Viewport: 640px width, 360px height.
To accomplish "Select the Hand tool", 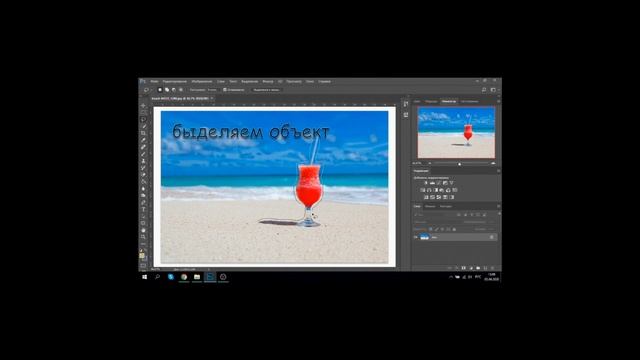I will pos(143,230).
